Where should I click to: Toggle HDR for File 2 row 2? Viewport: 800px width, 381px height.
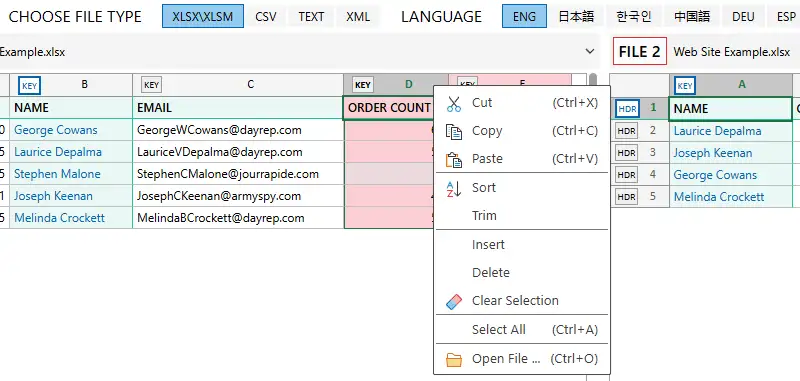(627, 131)
